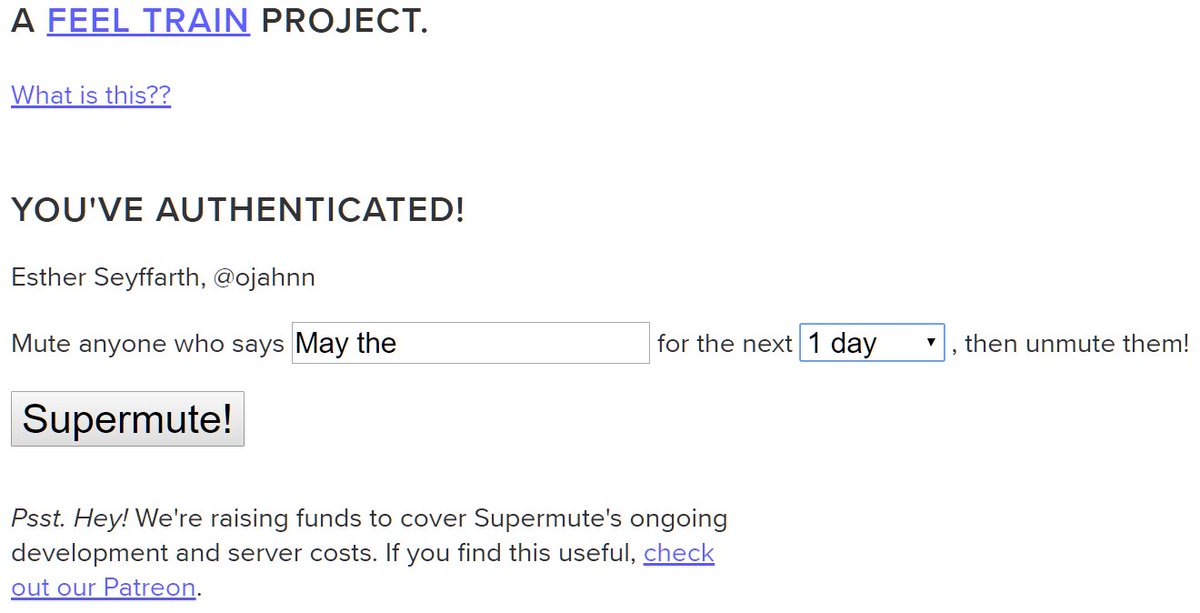Follow the "out our Patreon" link text
1200x613 pixels.
tap(103, 587)
